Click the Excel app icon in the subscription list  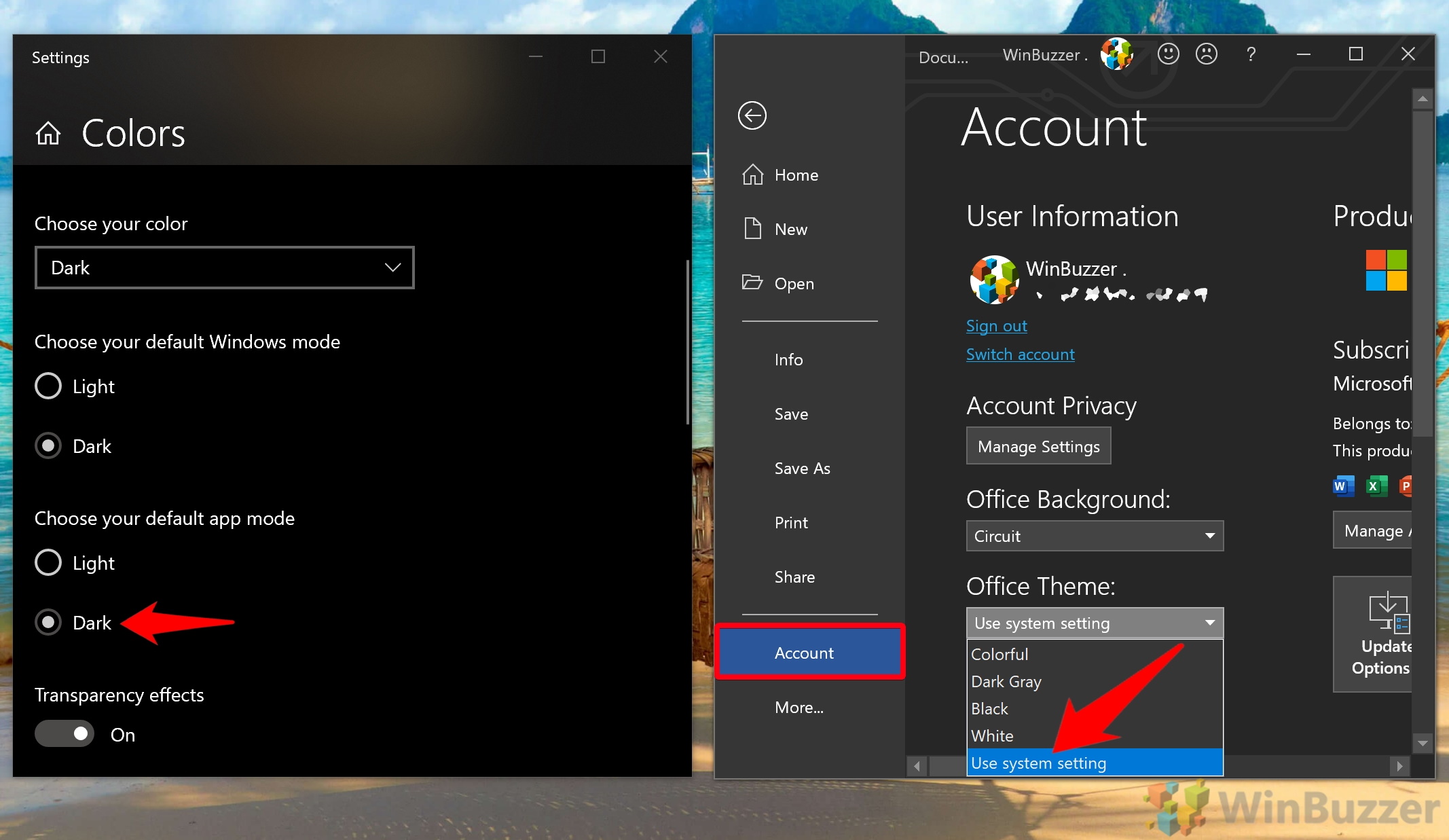pos(1376,486)
